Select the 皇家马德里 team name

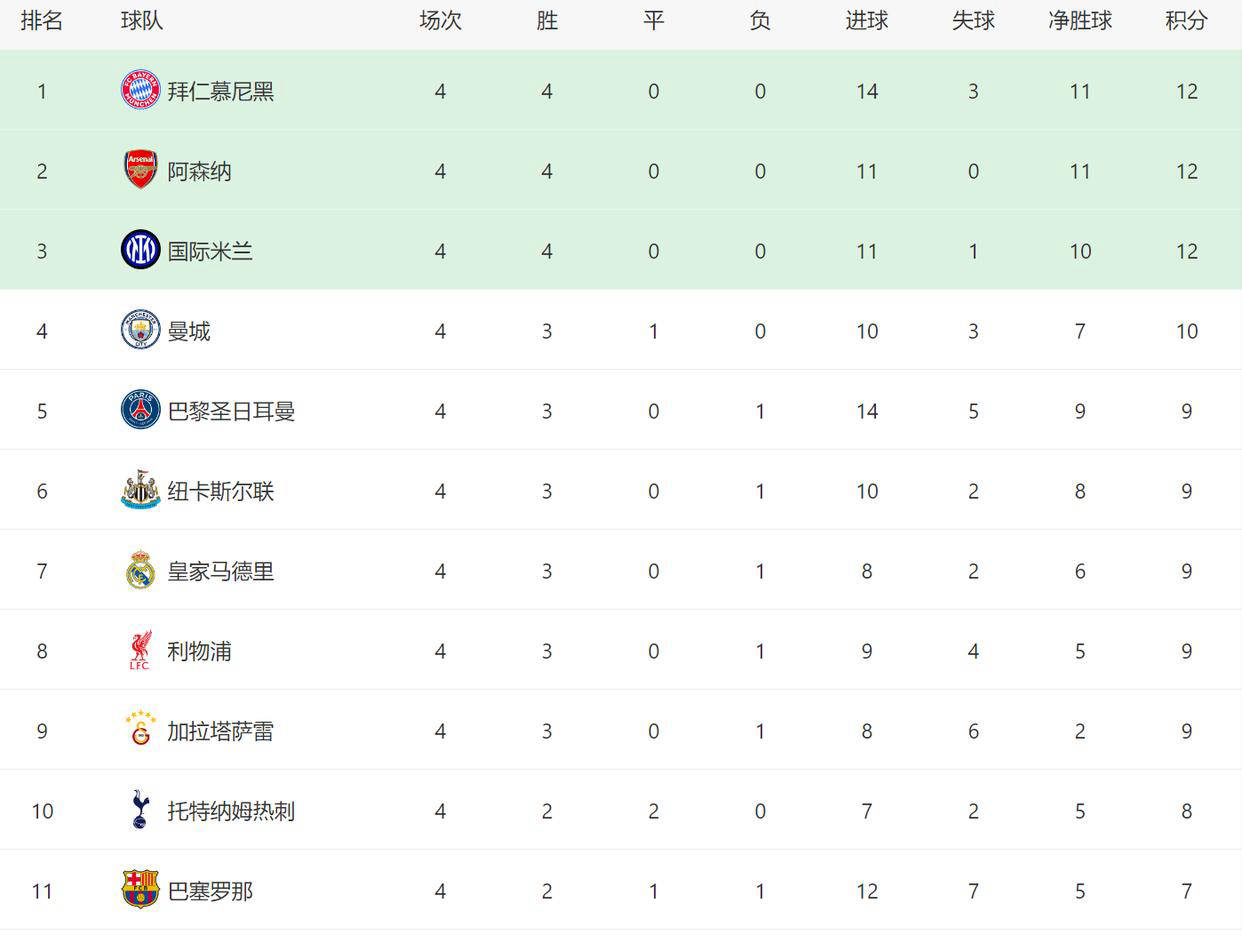[x=220, y=571]
